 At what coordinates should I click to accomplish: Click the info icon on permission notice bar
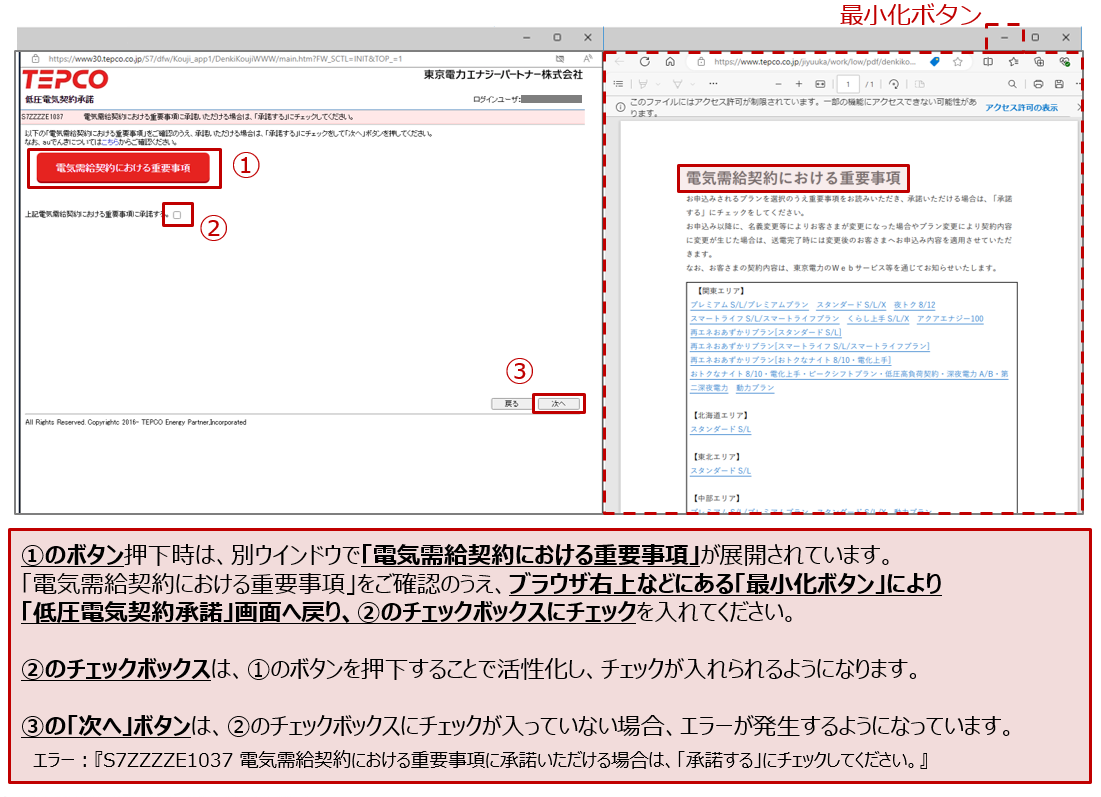620,107
